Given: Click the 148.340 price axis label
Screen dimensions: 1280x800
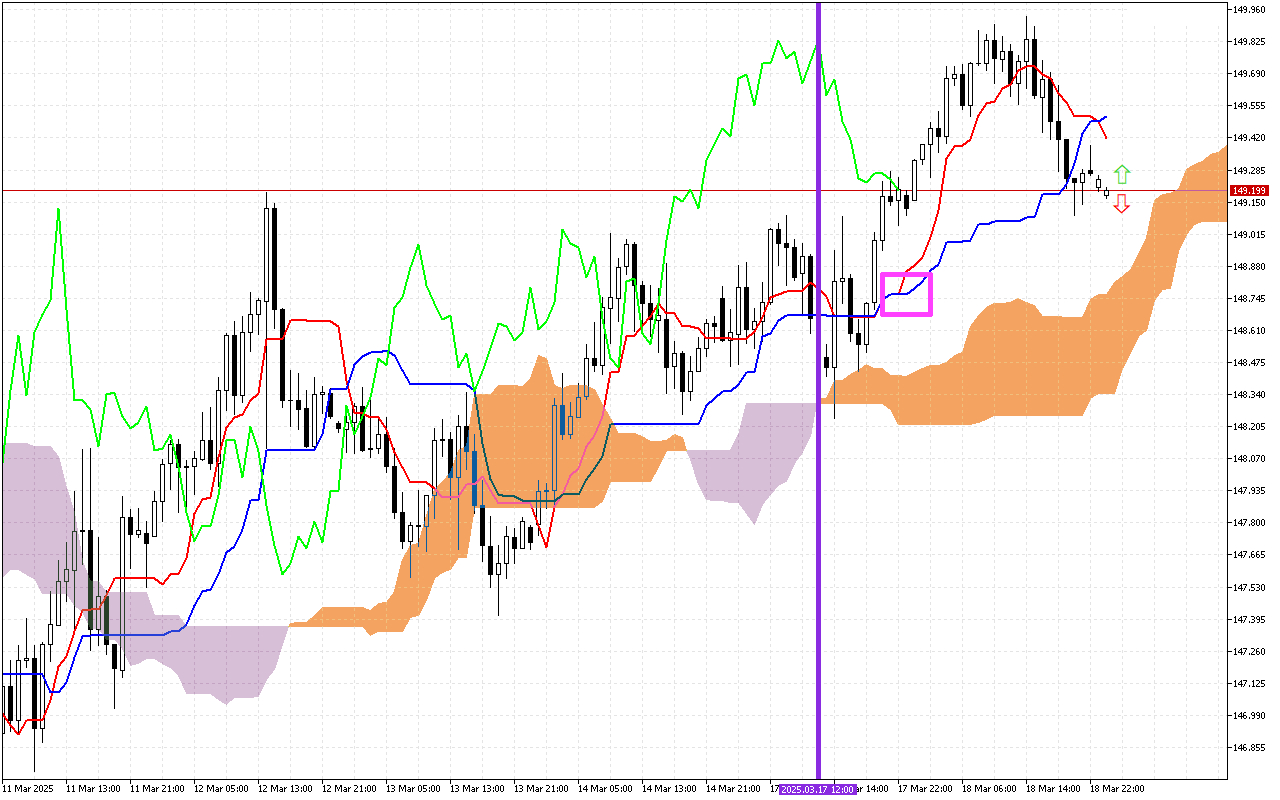Looking at the screenshot, I should click(x=1248, y=395).
